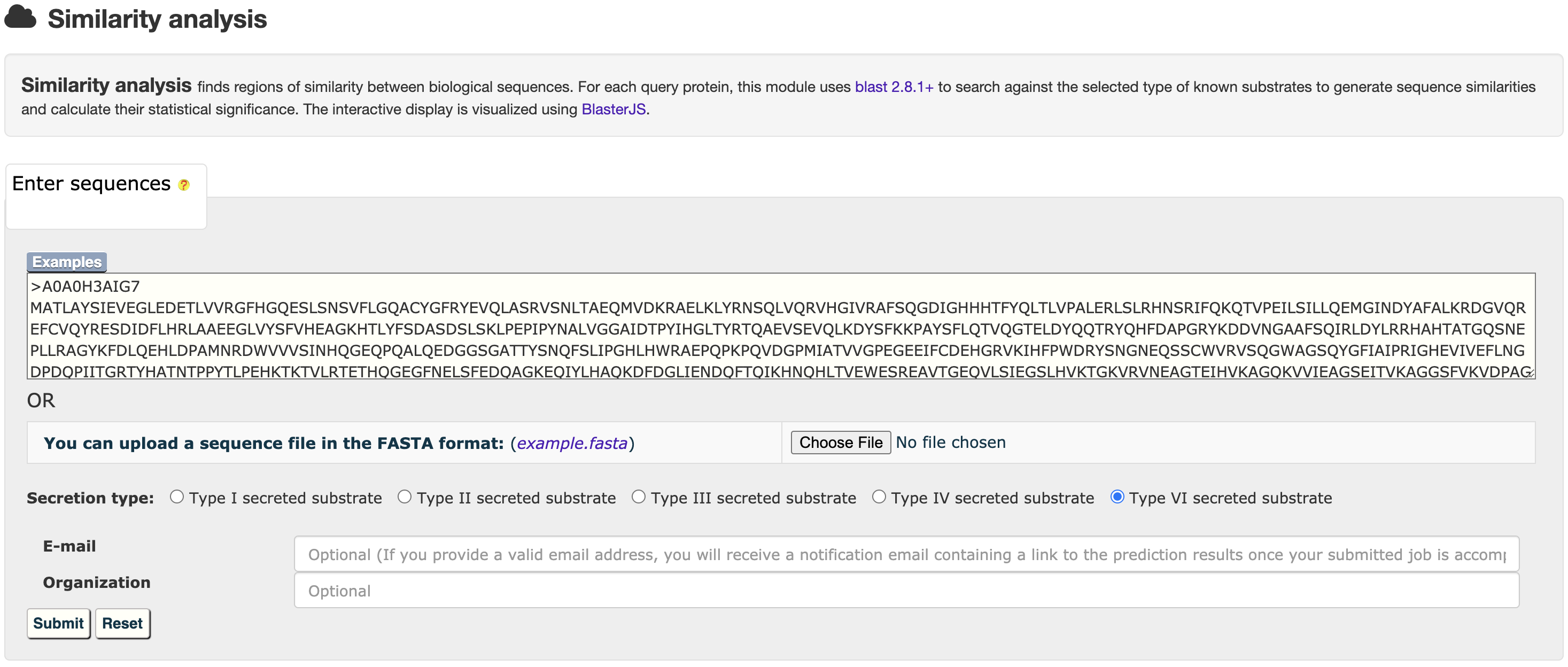Select Type I secreted substrate
The width and height of the screenshot is (1568, 667).
177,497
